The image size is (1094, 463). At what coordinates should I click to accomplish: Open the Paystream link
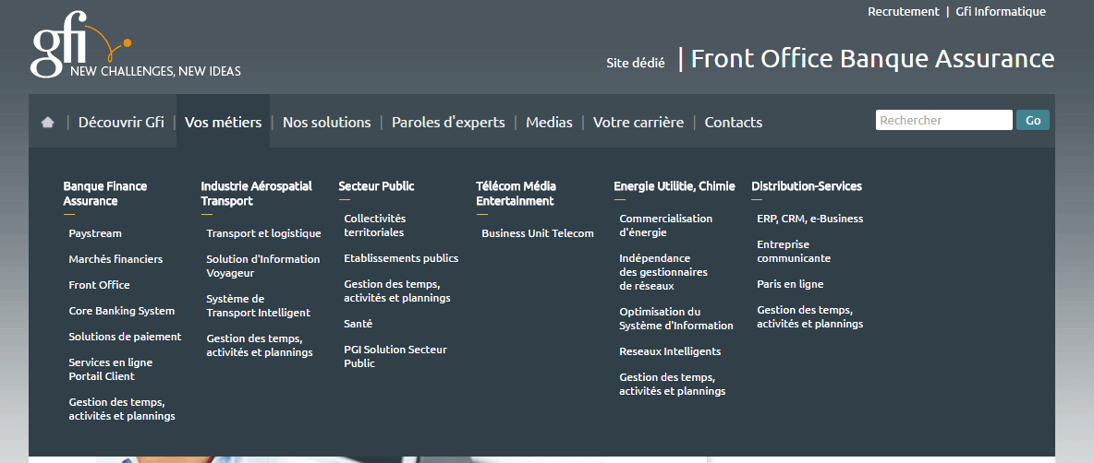[95, 234]
